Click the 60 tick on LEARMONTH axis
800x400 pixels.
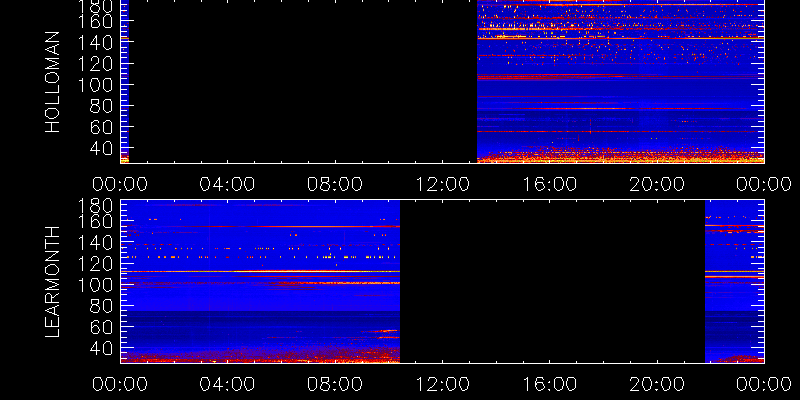click(x=101, y=327)
